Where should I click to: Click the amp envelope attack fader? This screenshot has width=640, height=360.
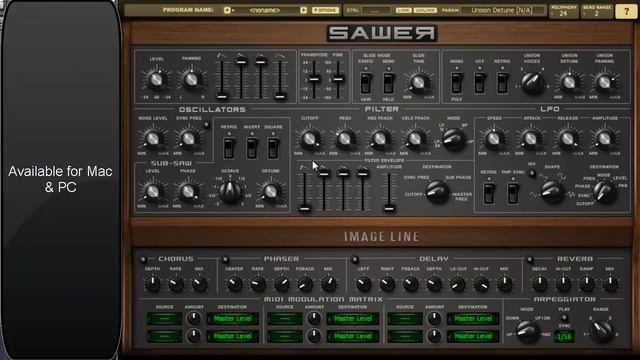click(x=222, y=97)
